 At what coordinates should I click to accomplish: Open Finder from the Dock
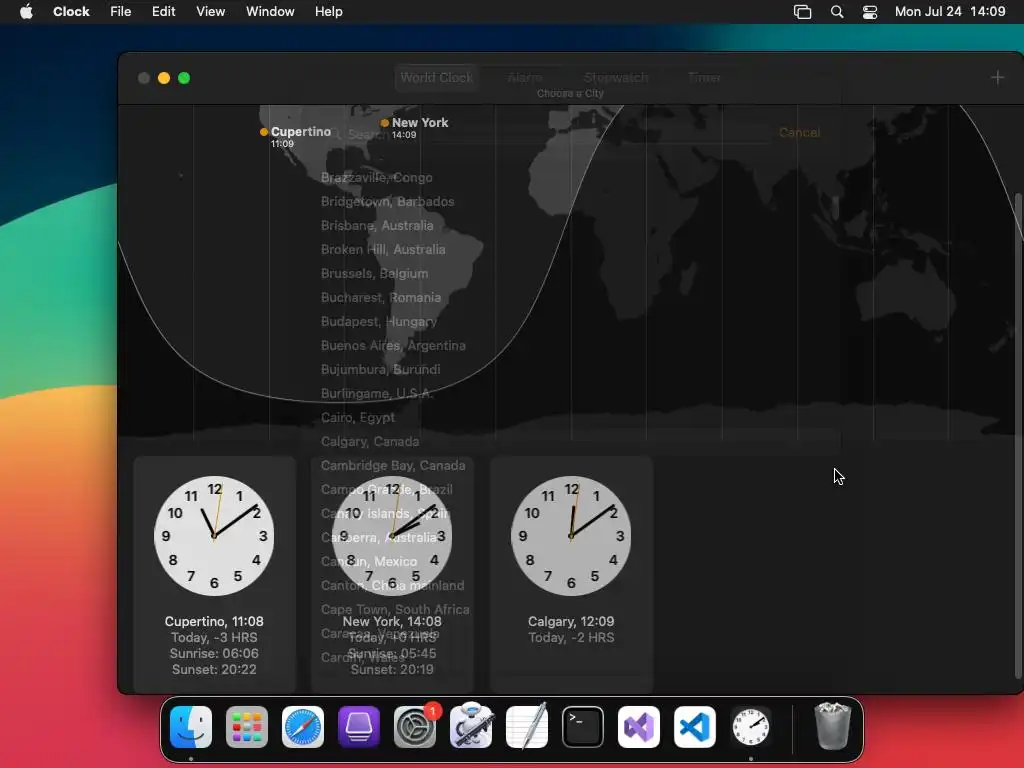coord(191,727)
